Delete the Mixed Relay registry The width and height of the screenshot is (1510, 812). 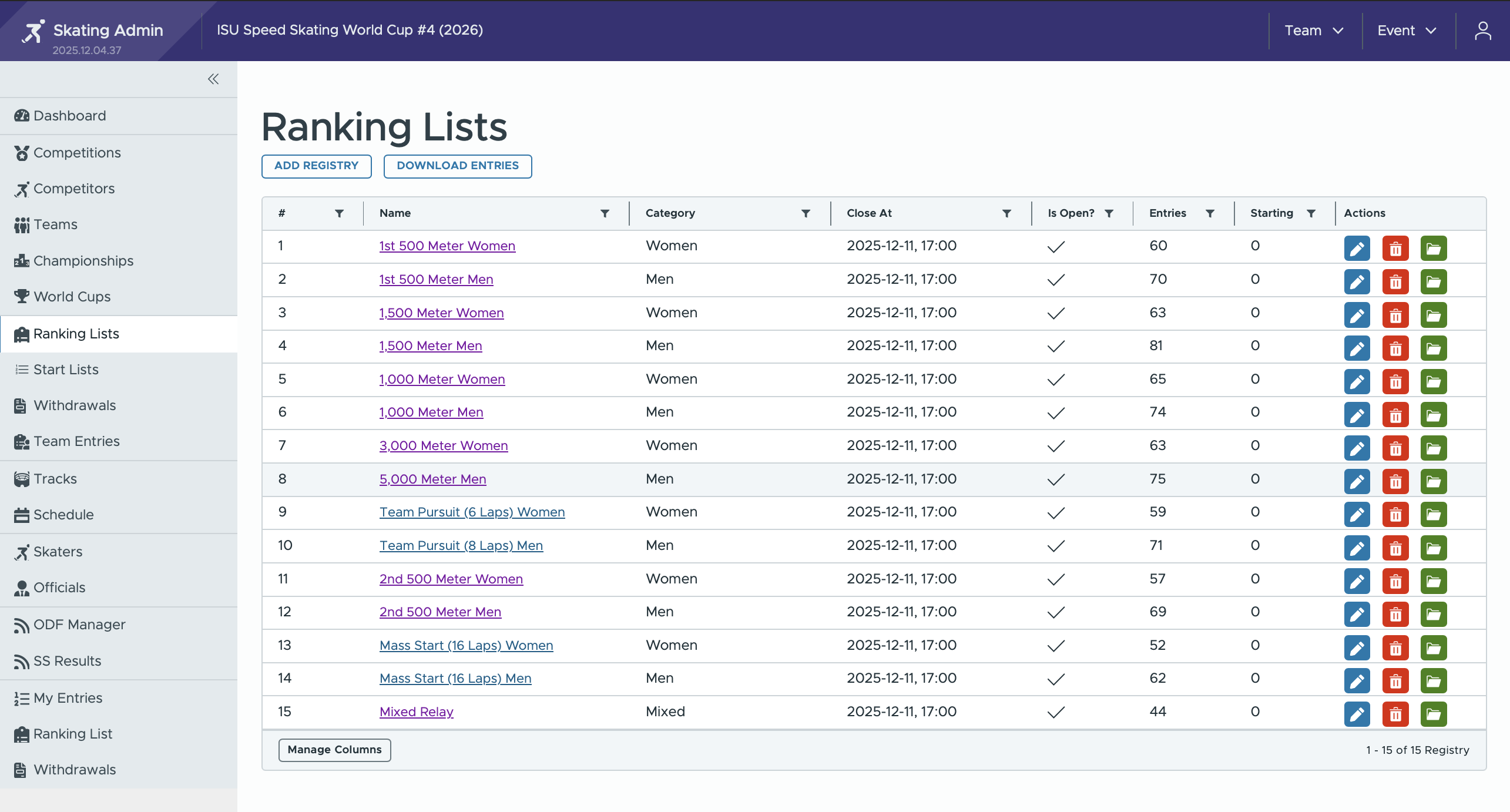tap(1395, 714)
